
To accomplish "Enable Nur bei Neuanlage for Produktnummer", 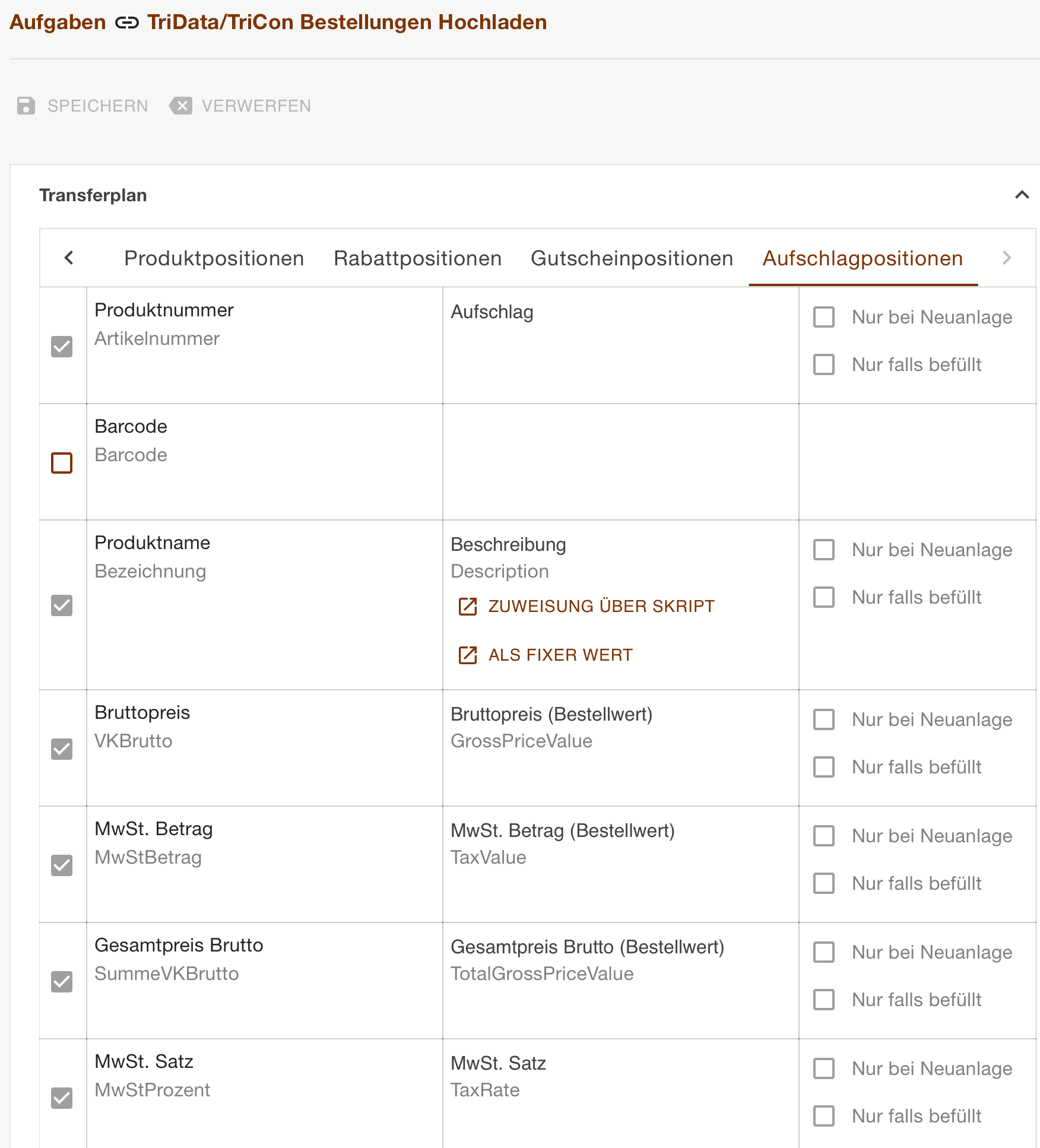I will [823, 317].
